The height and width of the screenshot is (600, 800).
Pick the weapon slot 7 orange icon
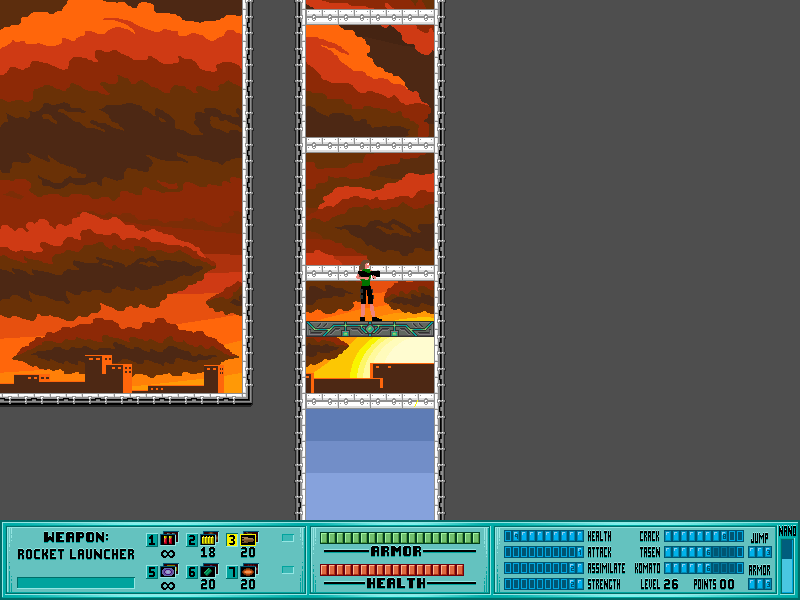pyautogui.click(x=247, y=571)
